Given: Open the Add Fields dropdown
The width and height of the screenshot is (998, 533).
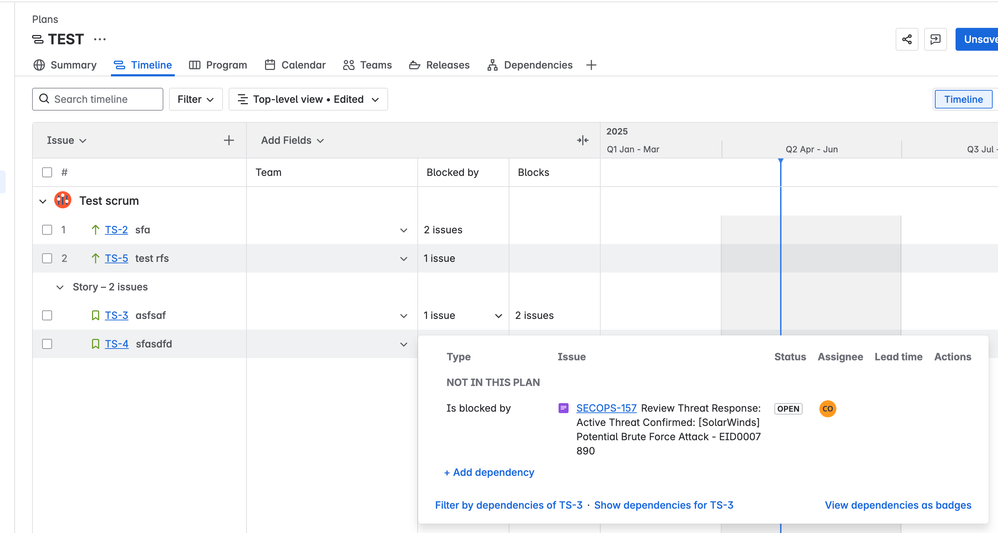Looking at the screenshot, I should [292, 140].
